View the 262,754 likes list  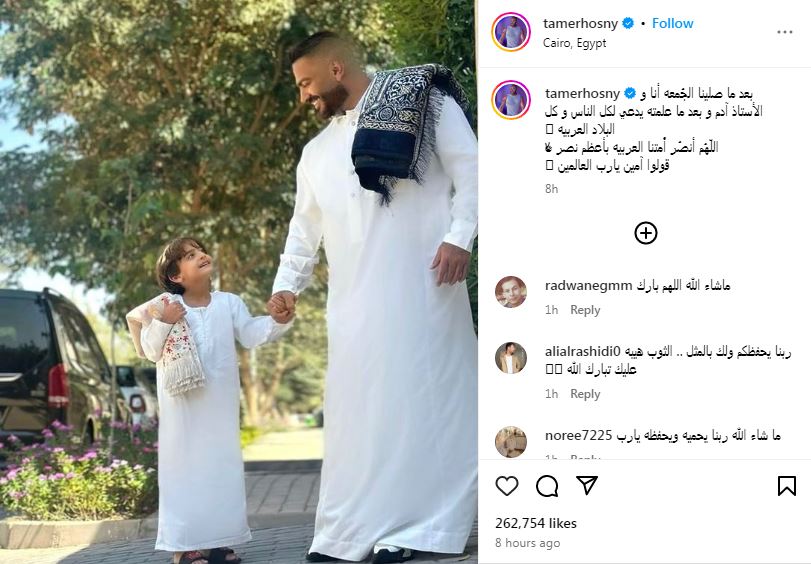point(535,523)
